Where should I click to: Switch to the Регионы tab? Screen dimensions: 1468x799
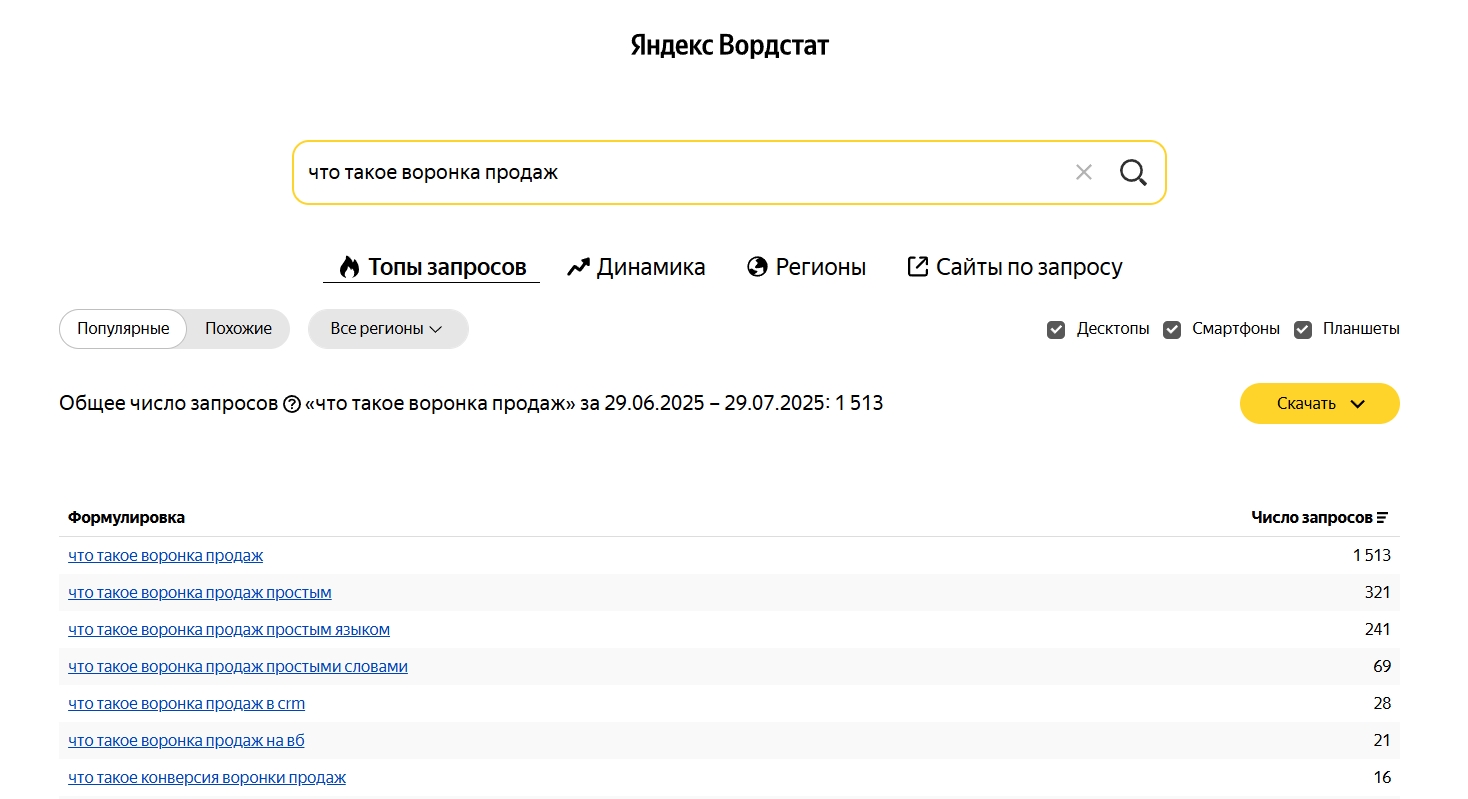click(x=806, y=266)
